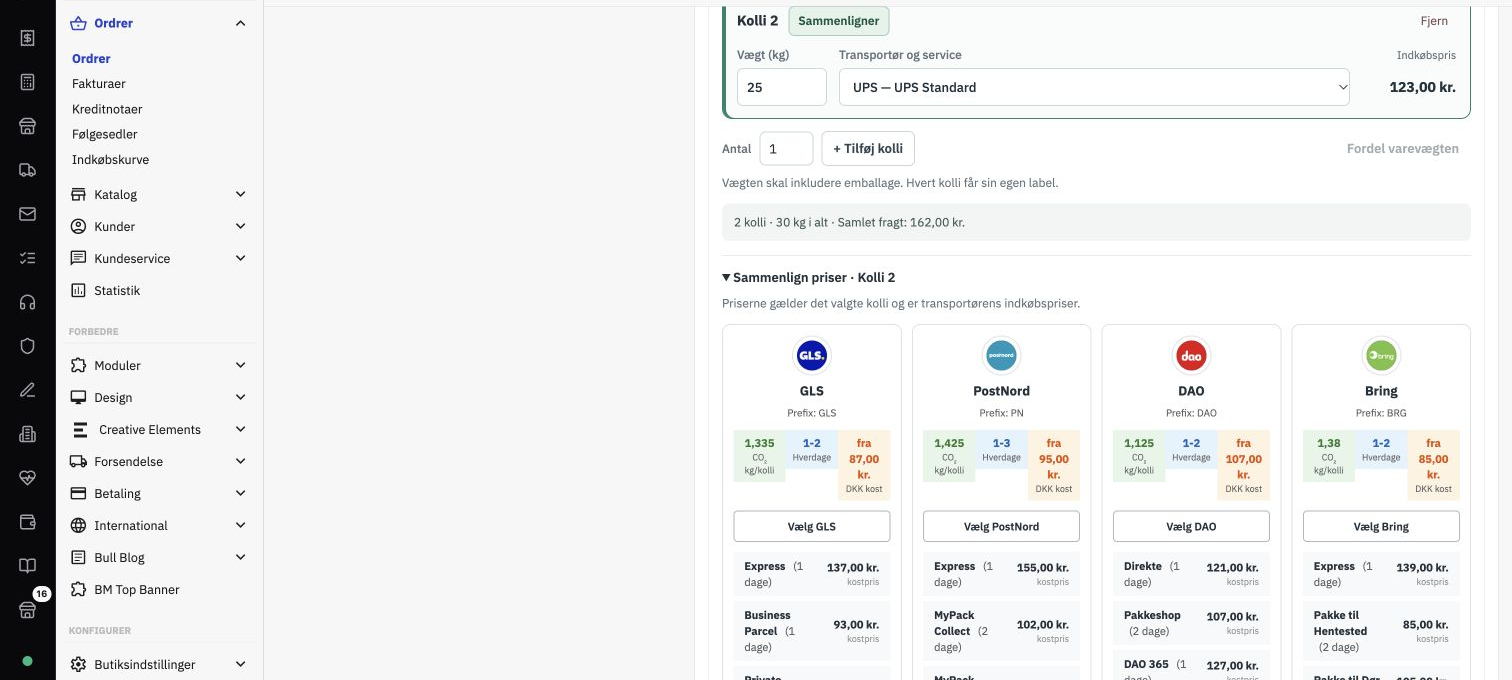
Task: Open the store icon with the 16 badge
Action: pyautogui.click(x=27, y=609)
